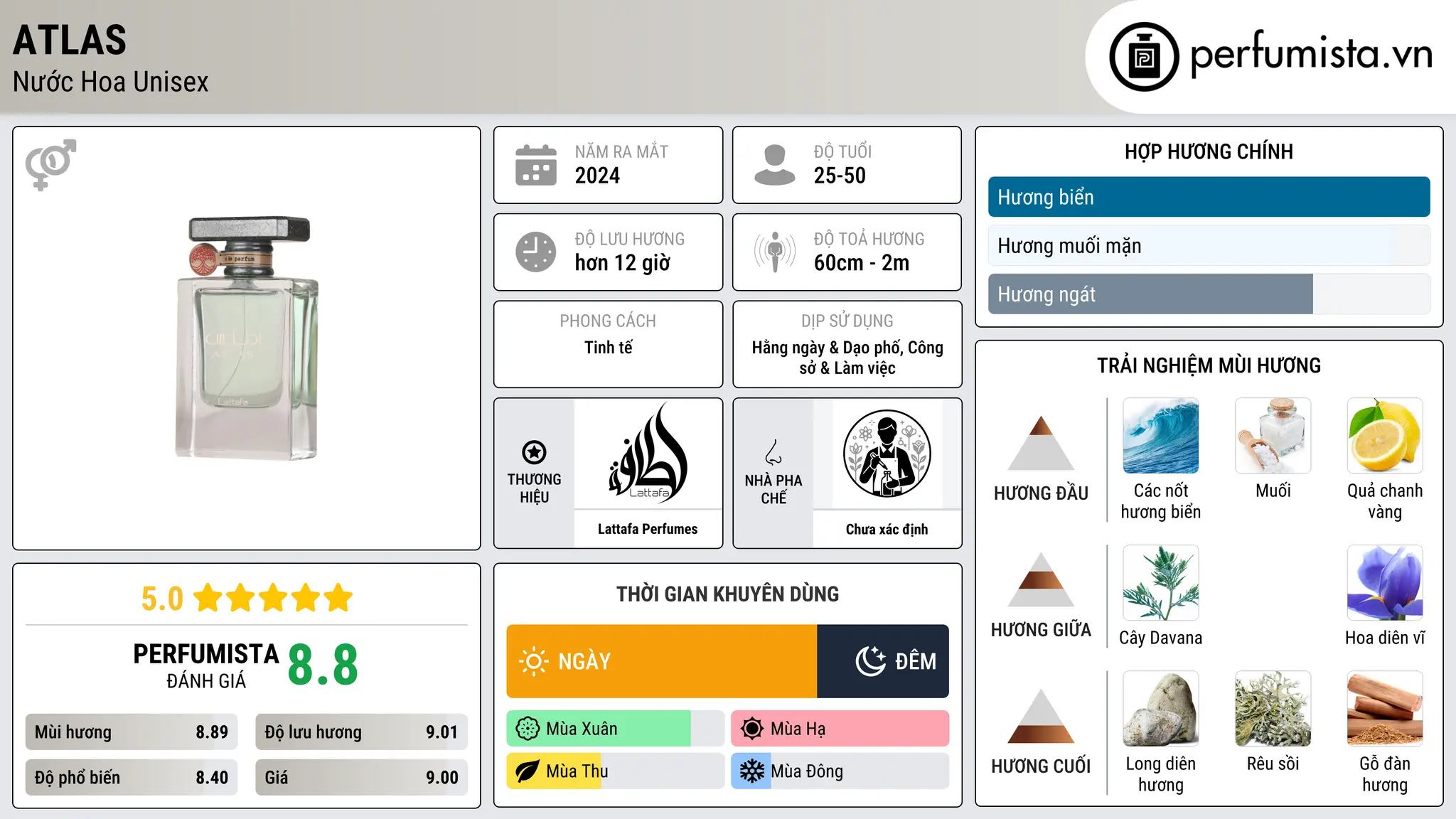Image resolution: width=1456 pixels, height=819 pixels.
Task: Select the Cây Davana note image
Action: click(x=1161, y=583)
